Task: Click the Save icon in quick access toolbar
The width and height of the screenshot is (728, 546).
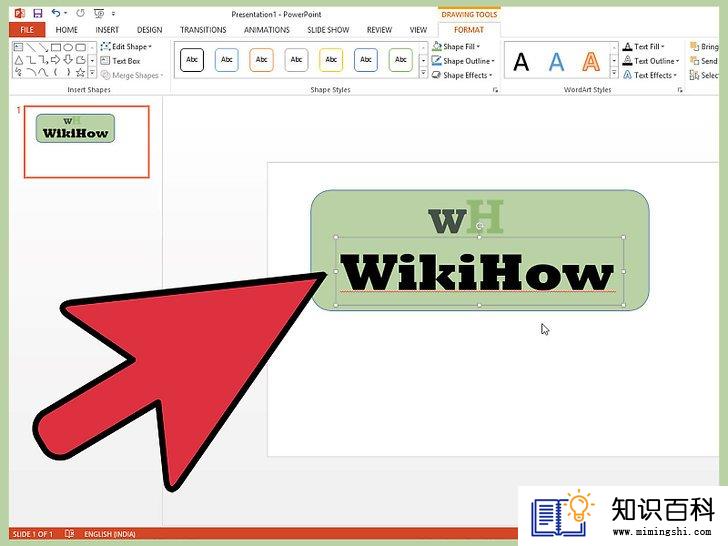Action: [38, 13]
